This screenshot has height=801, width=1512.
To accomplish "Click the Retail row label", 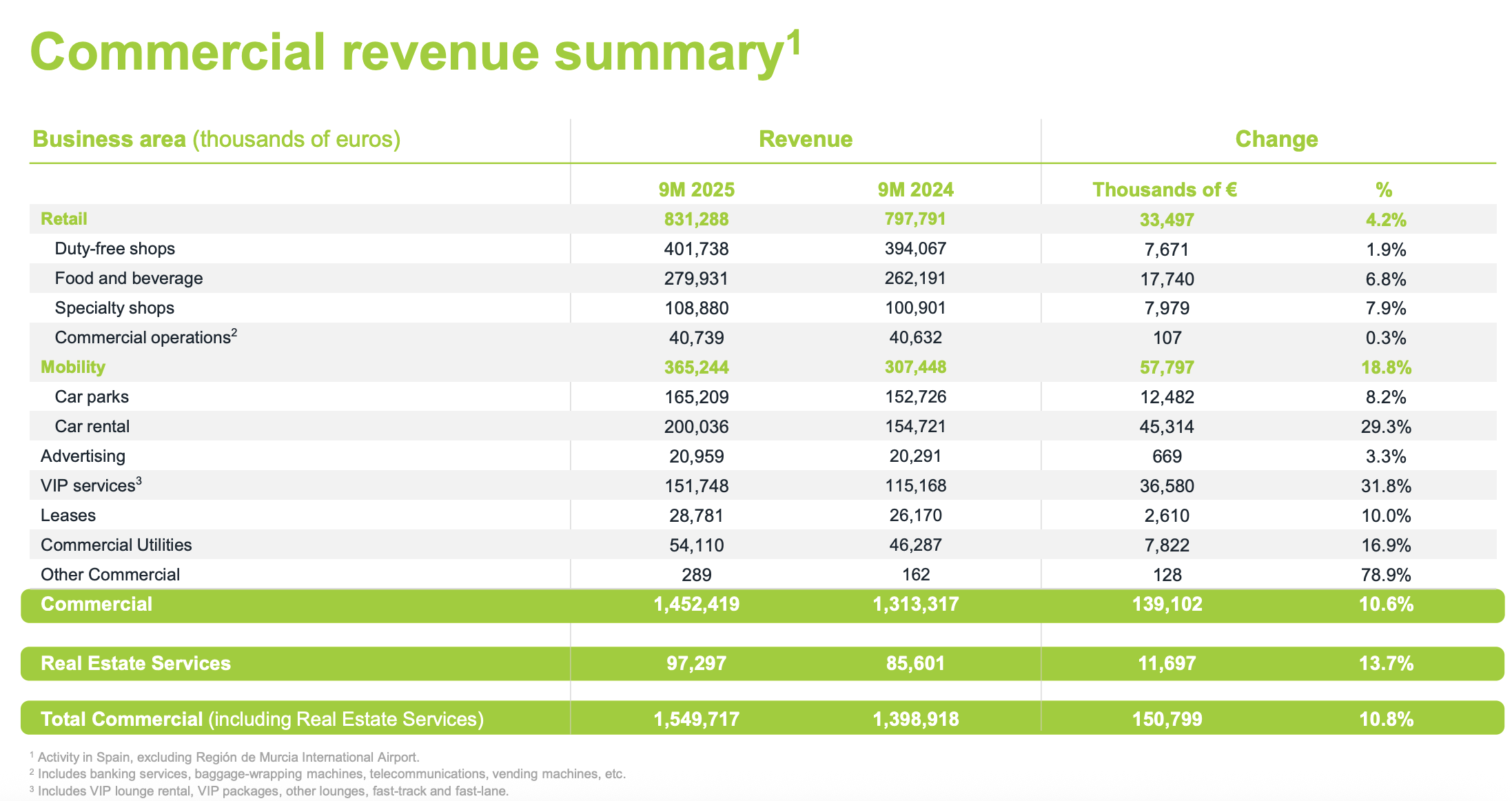I will pyautogui.click(x=63, y=219).
